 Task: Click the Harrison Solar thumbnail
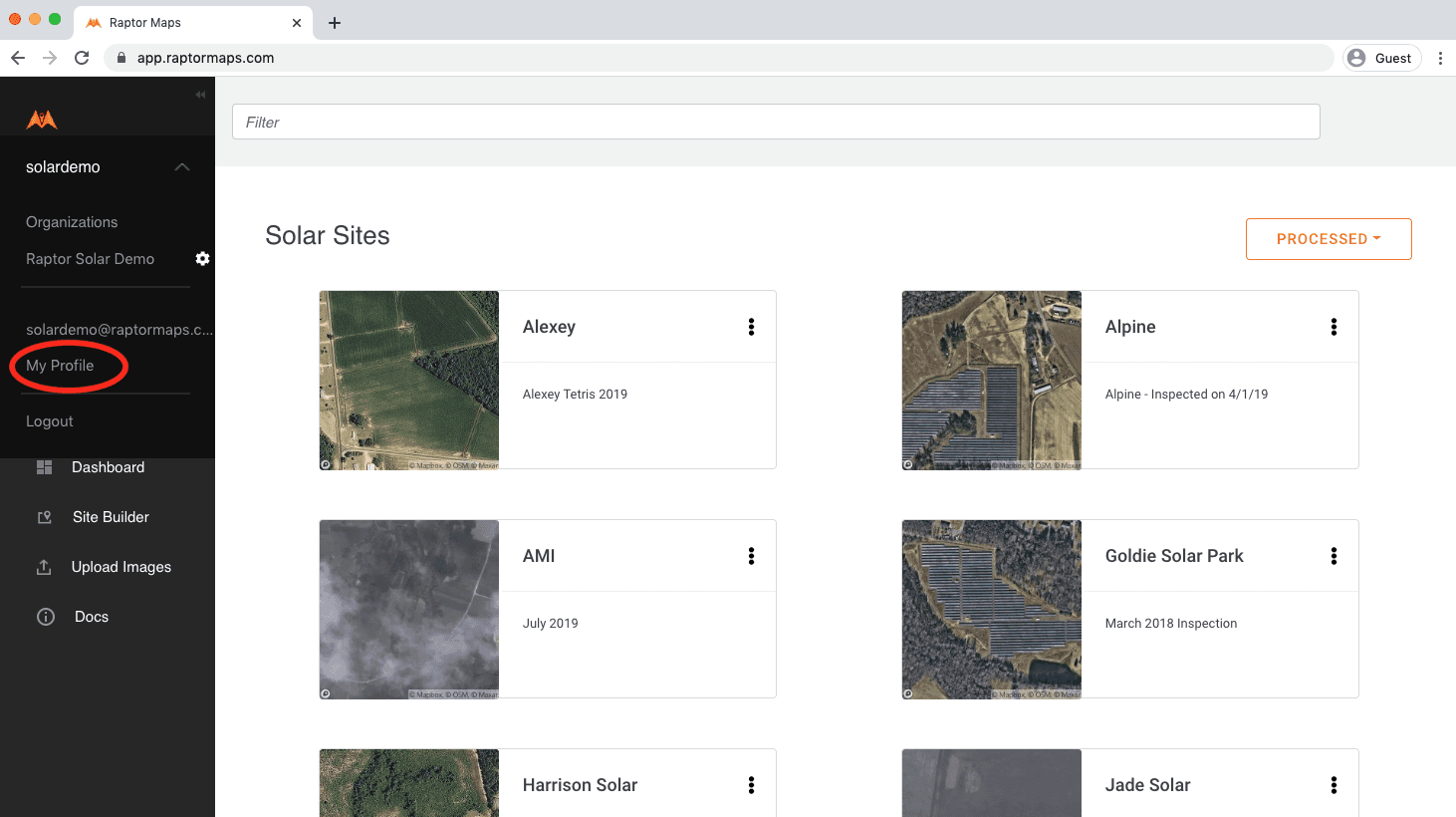(x=409, y=783)
